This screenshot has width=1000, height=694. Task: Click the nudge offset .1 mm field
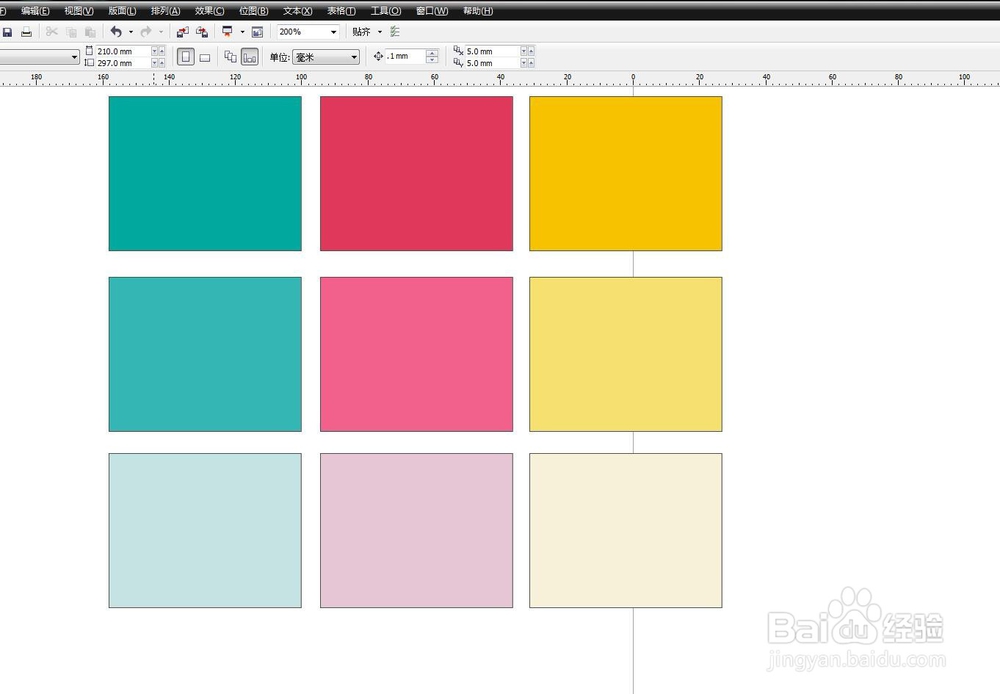tap(405, 56)
